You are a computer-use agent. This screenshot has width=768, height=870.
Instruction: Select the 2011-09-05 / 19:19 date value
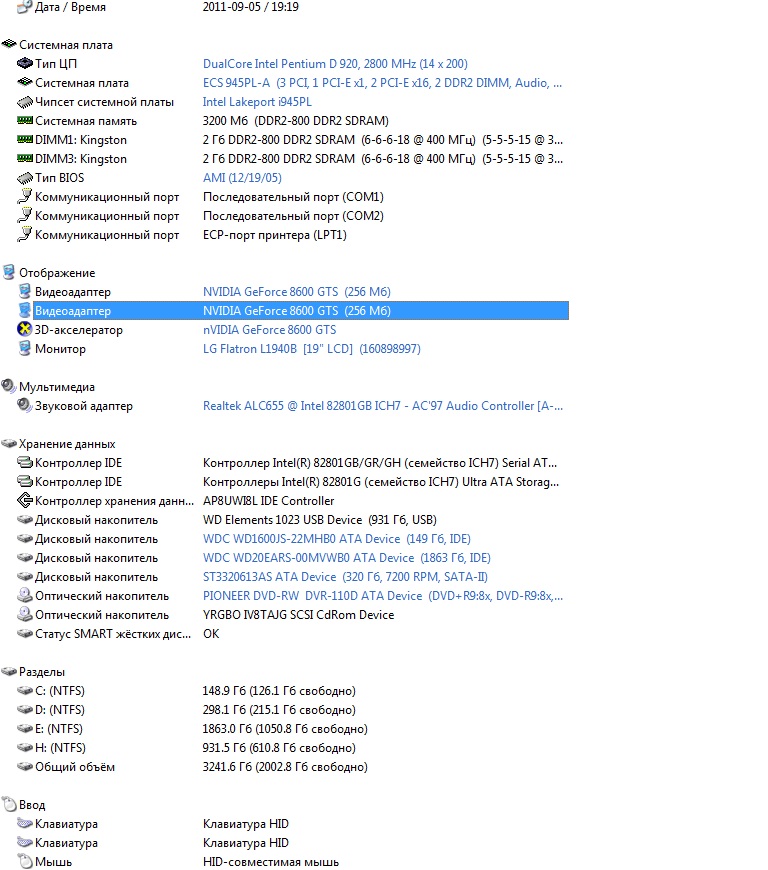point(250,7)
